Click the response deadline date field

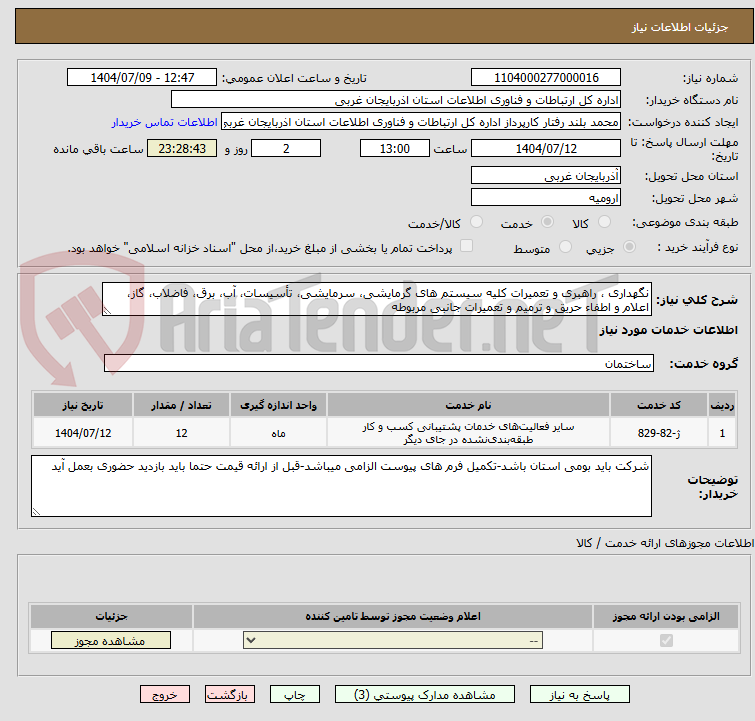point(546,148)
